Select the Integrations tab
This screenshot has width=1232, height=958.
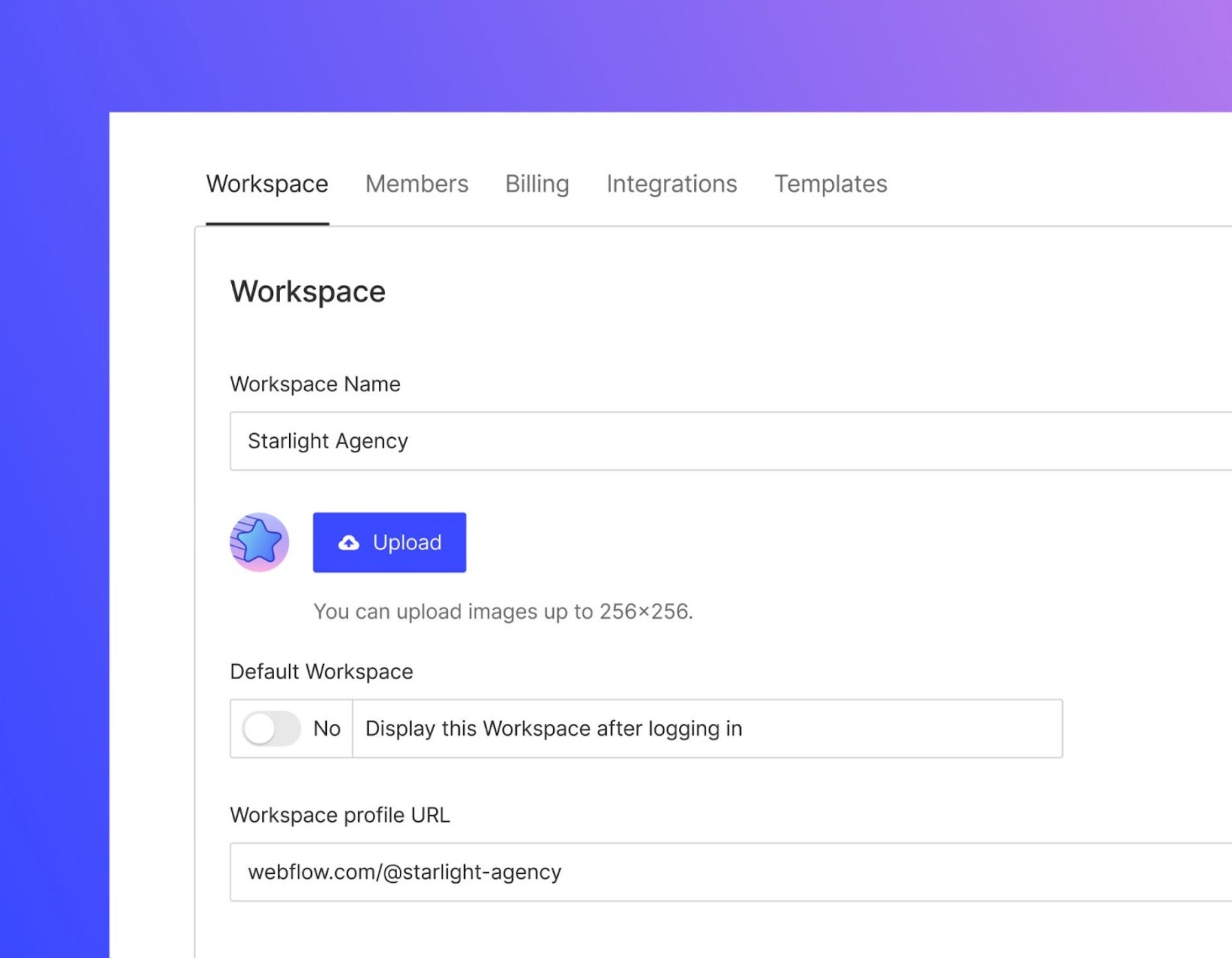pos(671,184)
